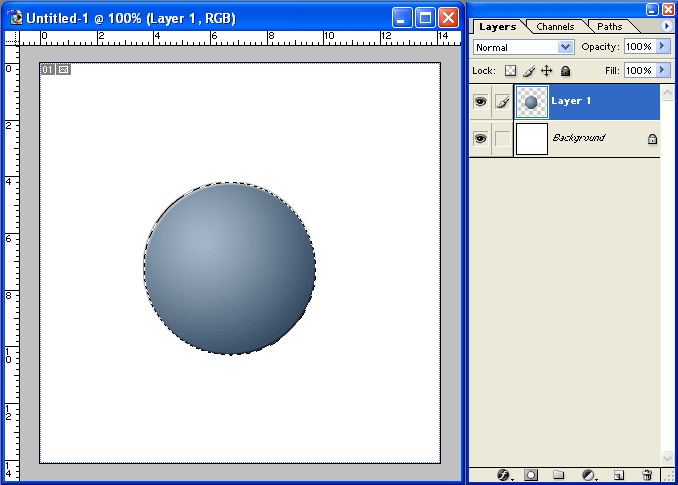Click the Opacity: label
Viewport: 678px width, 485px height.
[x=601, y=47]
